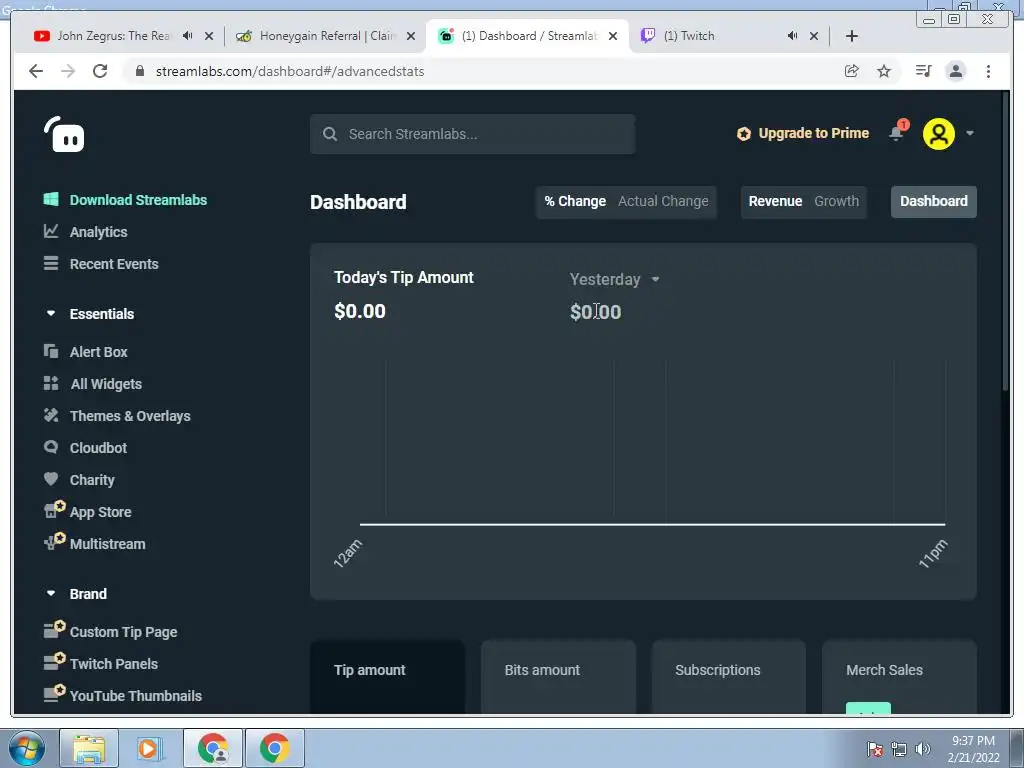This screenshot has width=1024, height=768.
Task: Close the Honeygain Referral tab
Action: click(411, 36)
